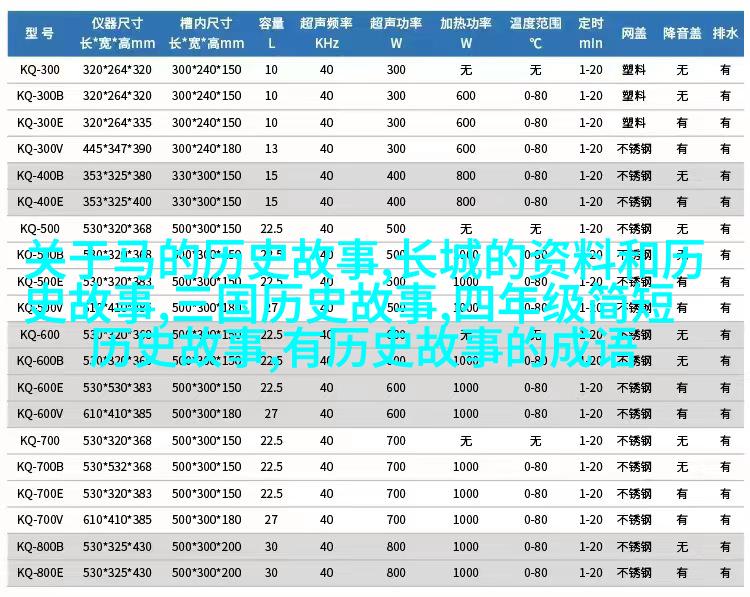Click the 320*264*335 size cell
This screenshot has width=750, height=597.
[117, 122]
